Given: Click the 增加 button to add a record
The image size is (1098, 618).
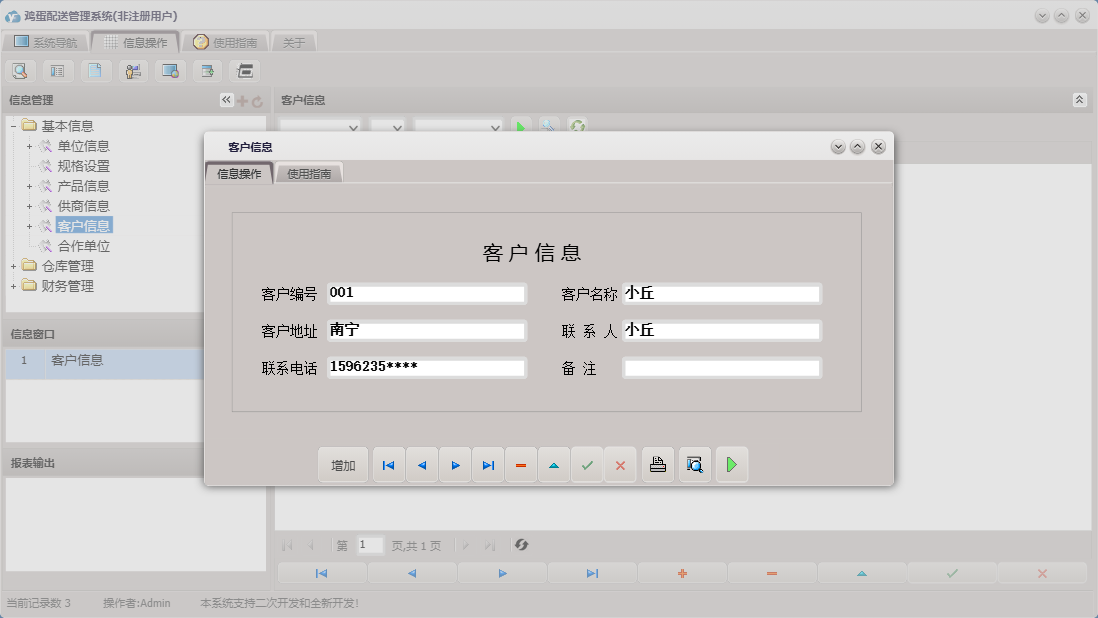Looking at the screenshot, I should pyautogui.click(x=342, y=464).
